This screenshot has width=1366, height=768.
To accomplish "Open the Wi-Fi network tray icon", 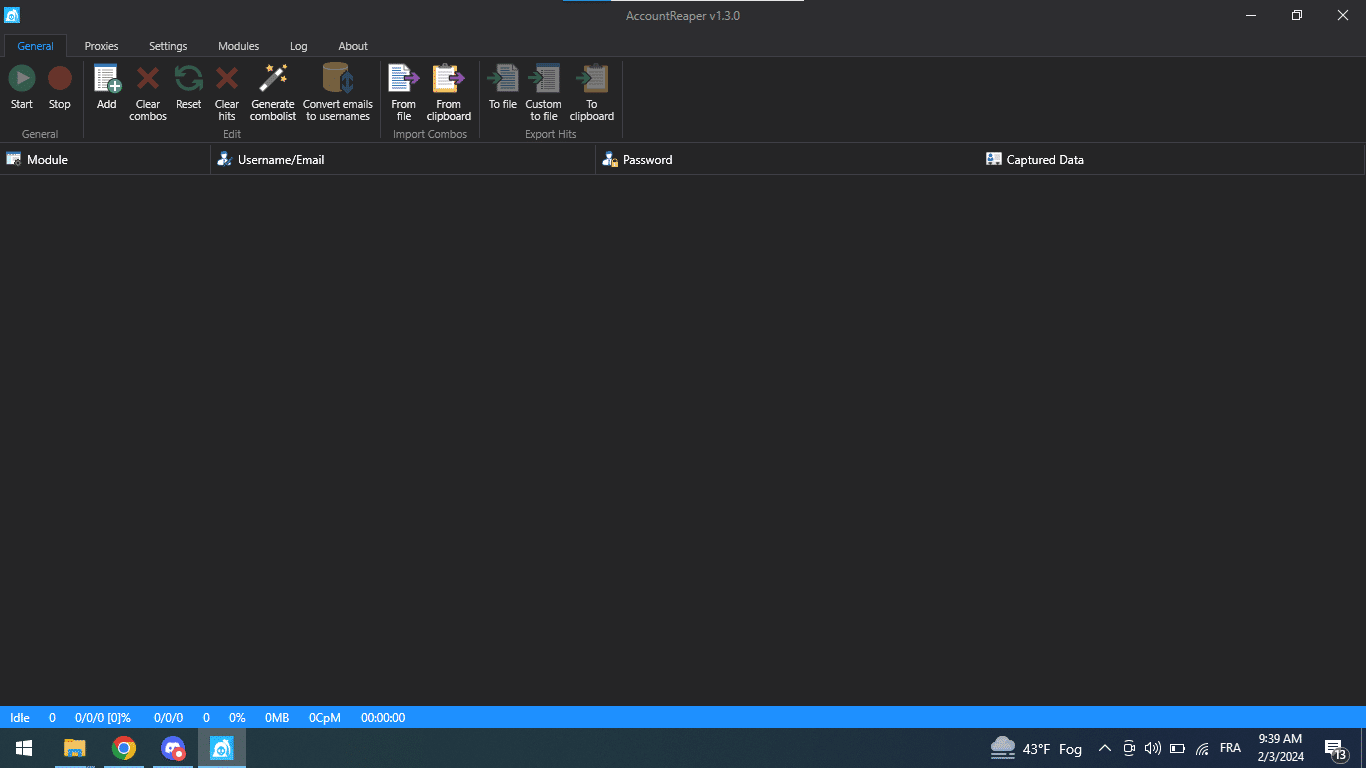I will [1202, 748].
